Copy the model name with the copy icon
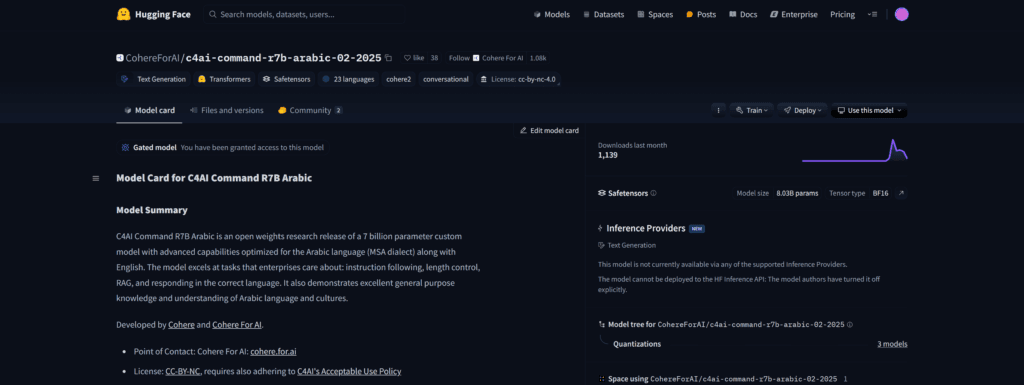The height and width of the screenshot is (385, 1024). coord(389,58)
